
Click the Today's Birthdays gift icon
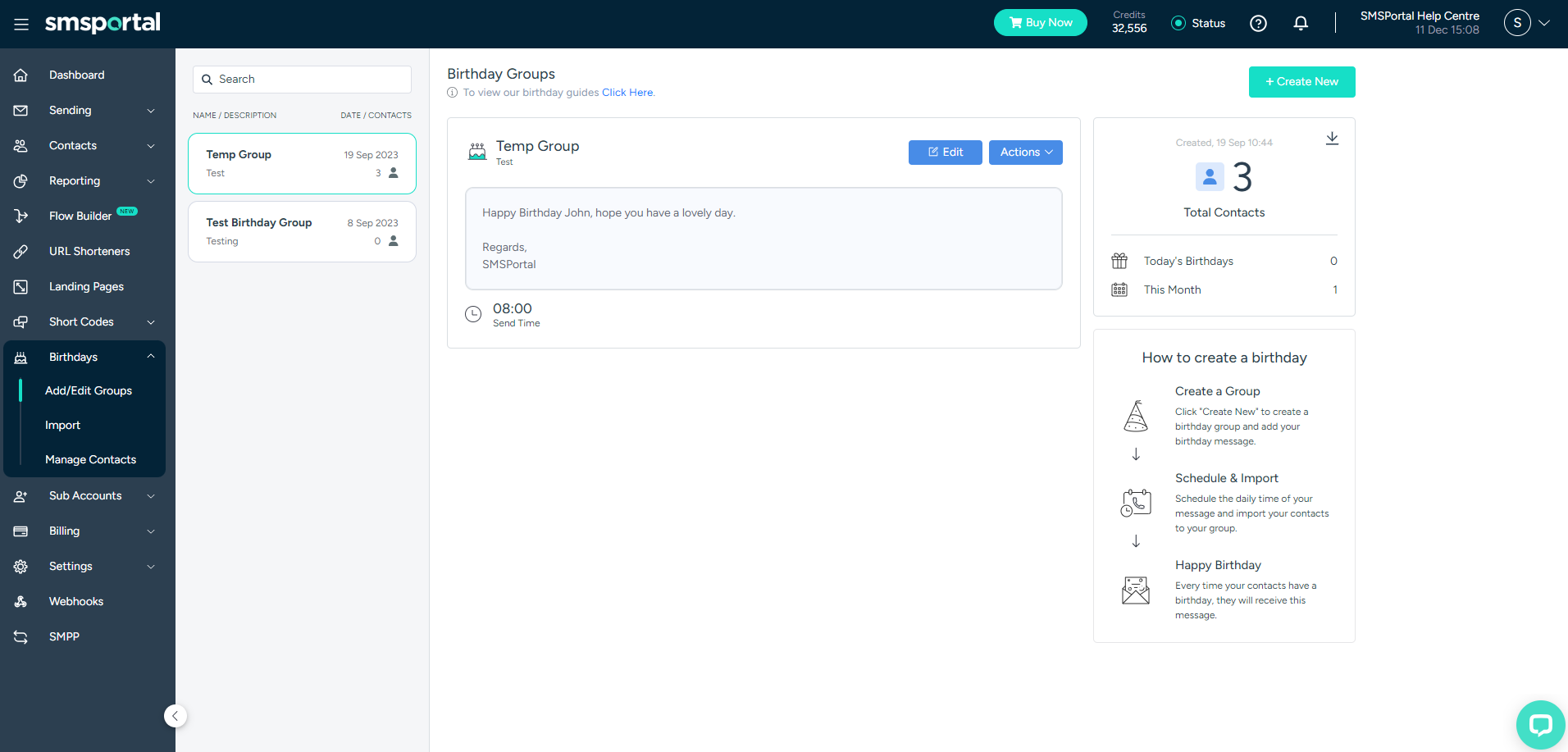point(1119,261)
